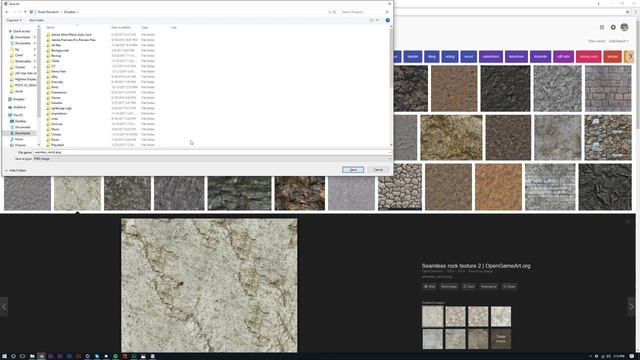Viewport: 640px width, 360px height.
Task: Click the View saved link
Action: pos(596,41)
